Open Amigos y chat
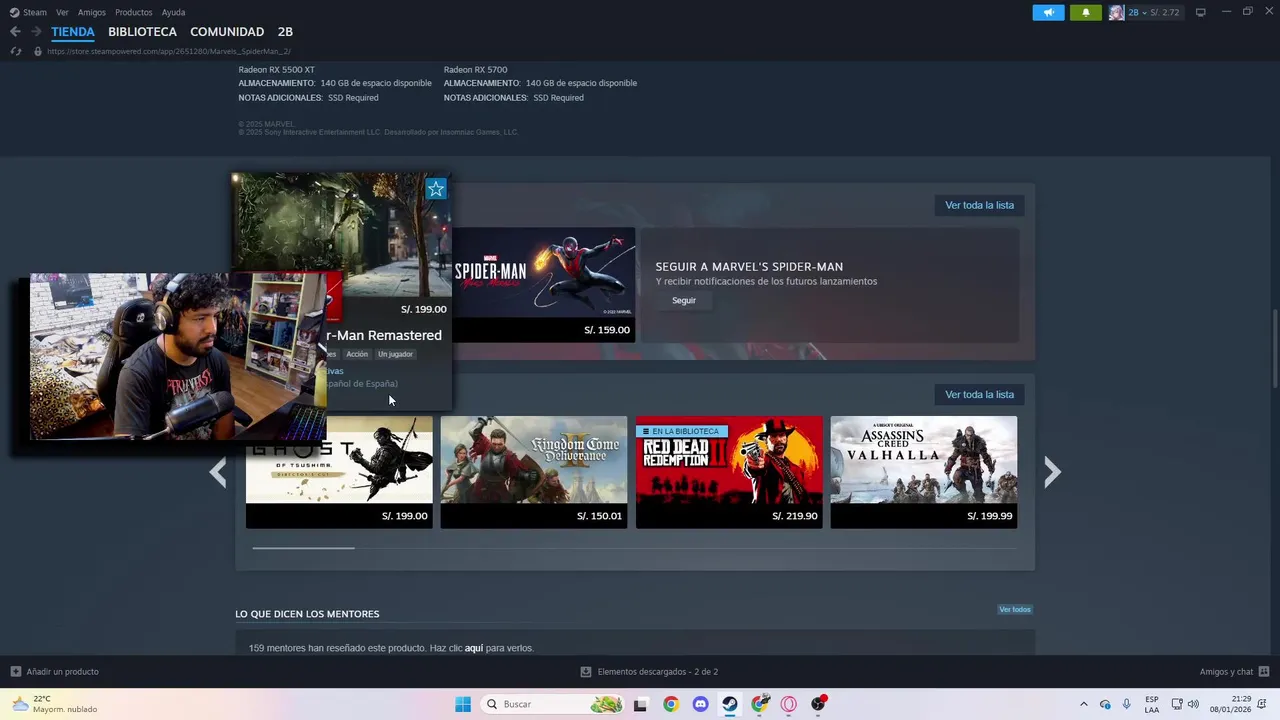The width and height of the screenshot is (1280, 720). (x=1234, y=672)
